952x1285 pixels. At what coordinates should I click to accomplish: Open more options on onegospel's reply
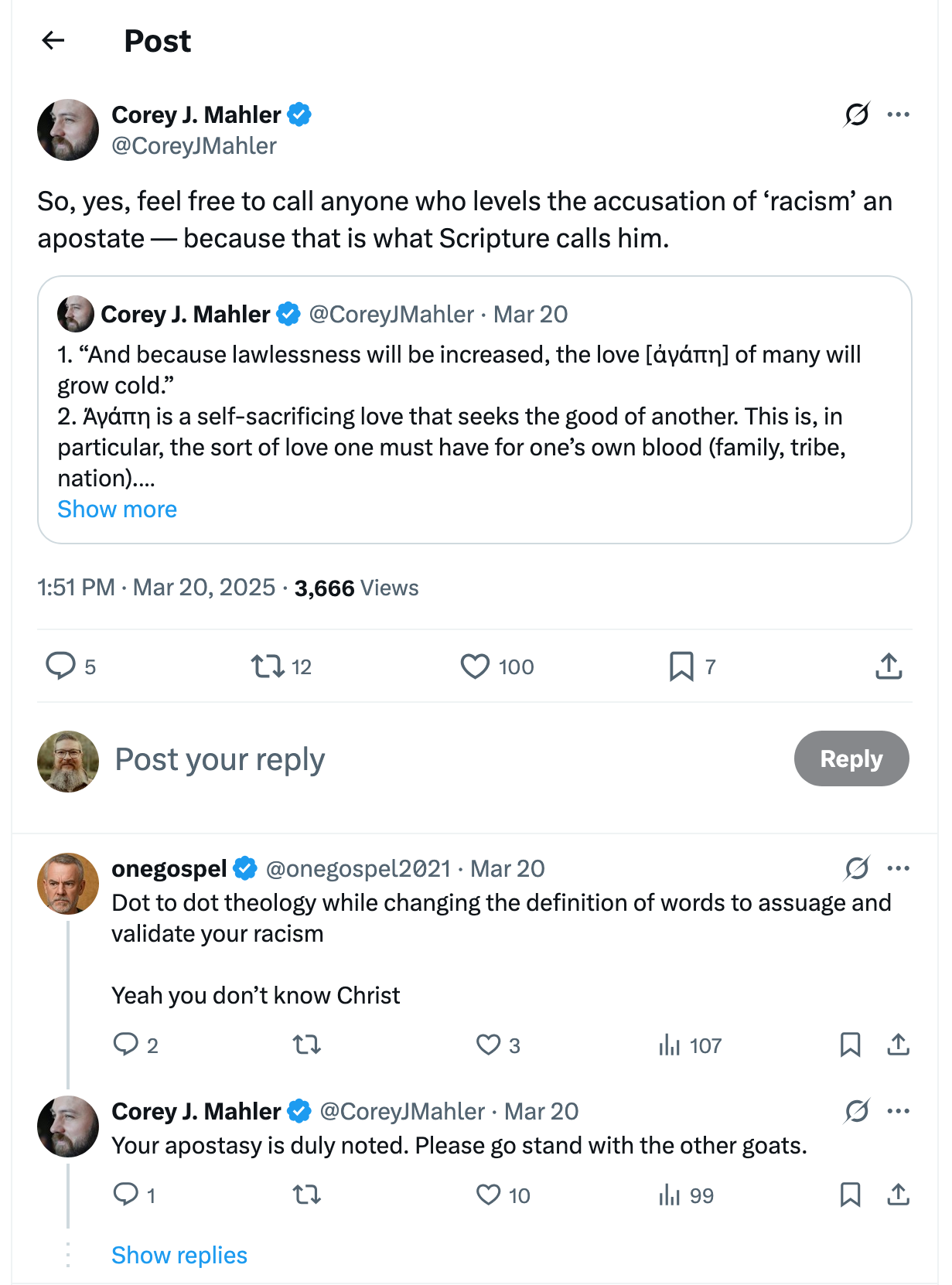point(898,868)
